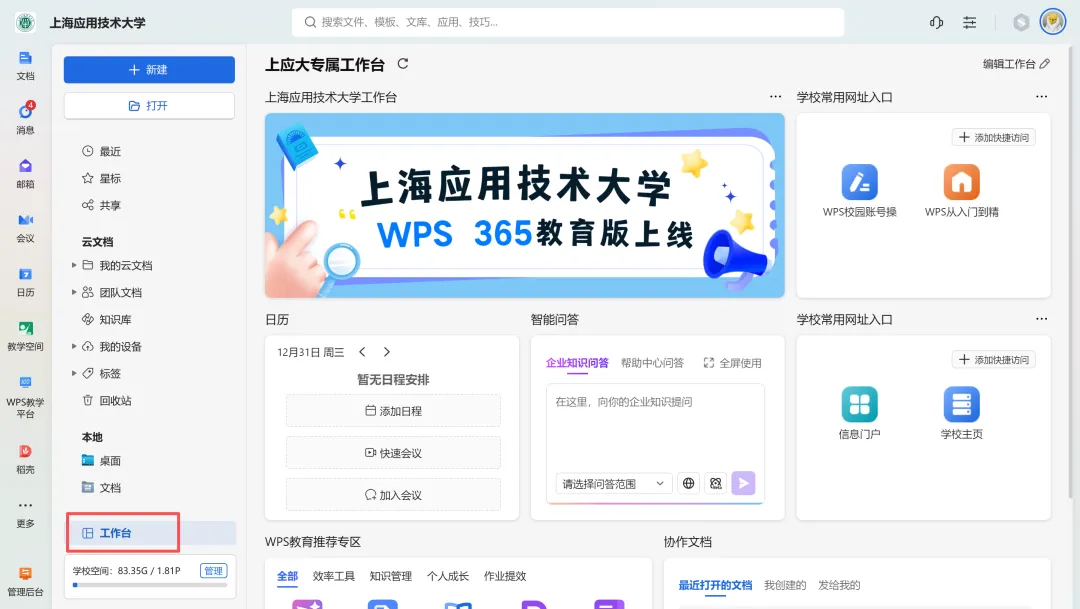
Task: Open the 文档 sidebar icon
Action: [x=25, y=65]
